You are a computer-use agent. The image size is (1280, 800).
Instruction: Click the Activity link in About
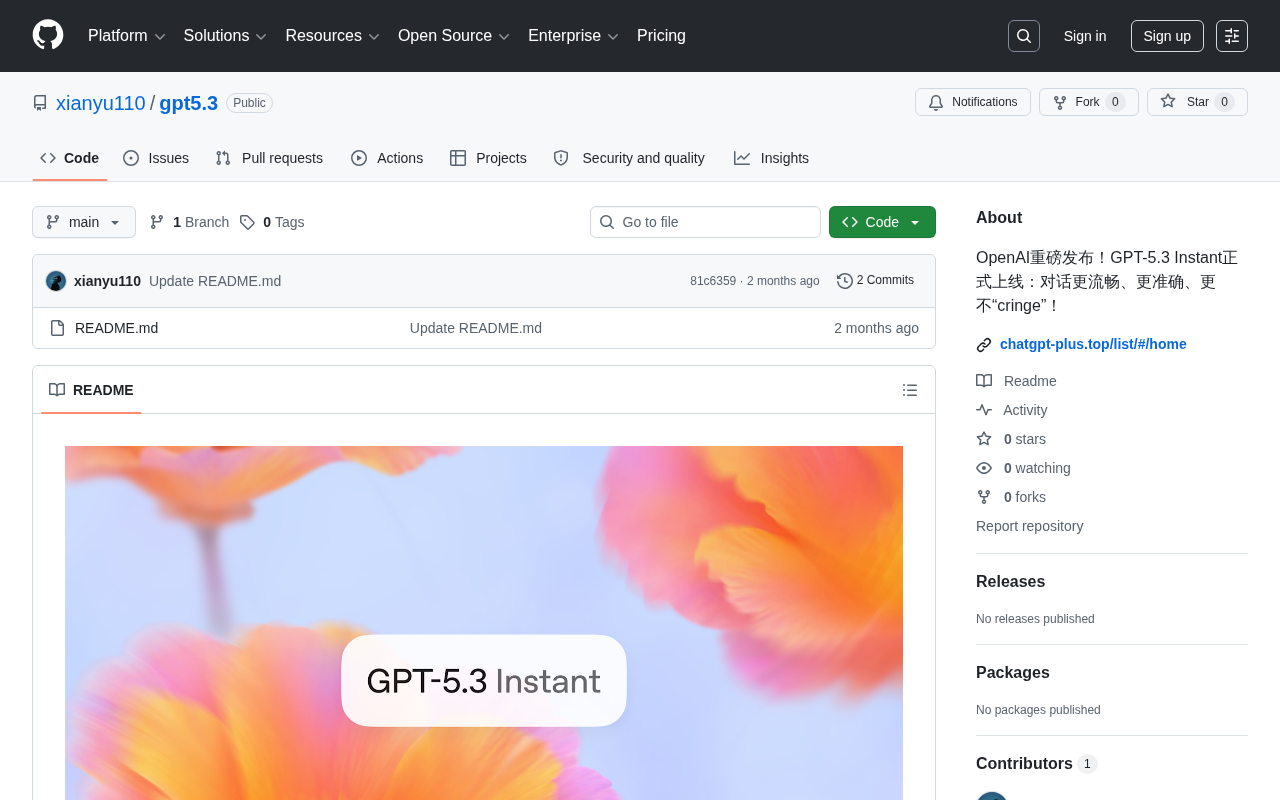(1025, 410)
